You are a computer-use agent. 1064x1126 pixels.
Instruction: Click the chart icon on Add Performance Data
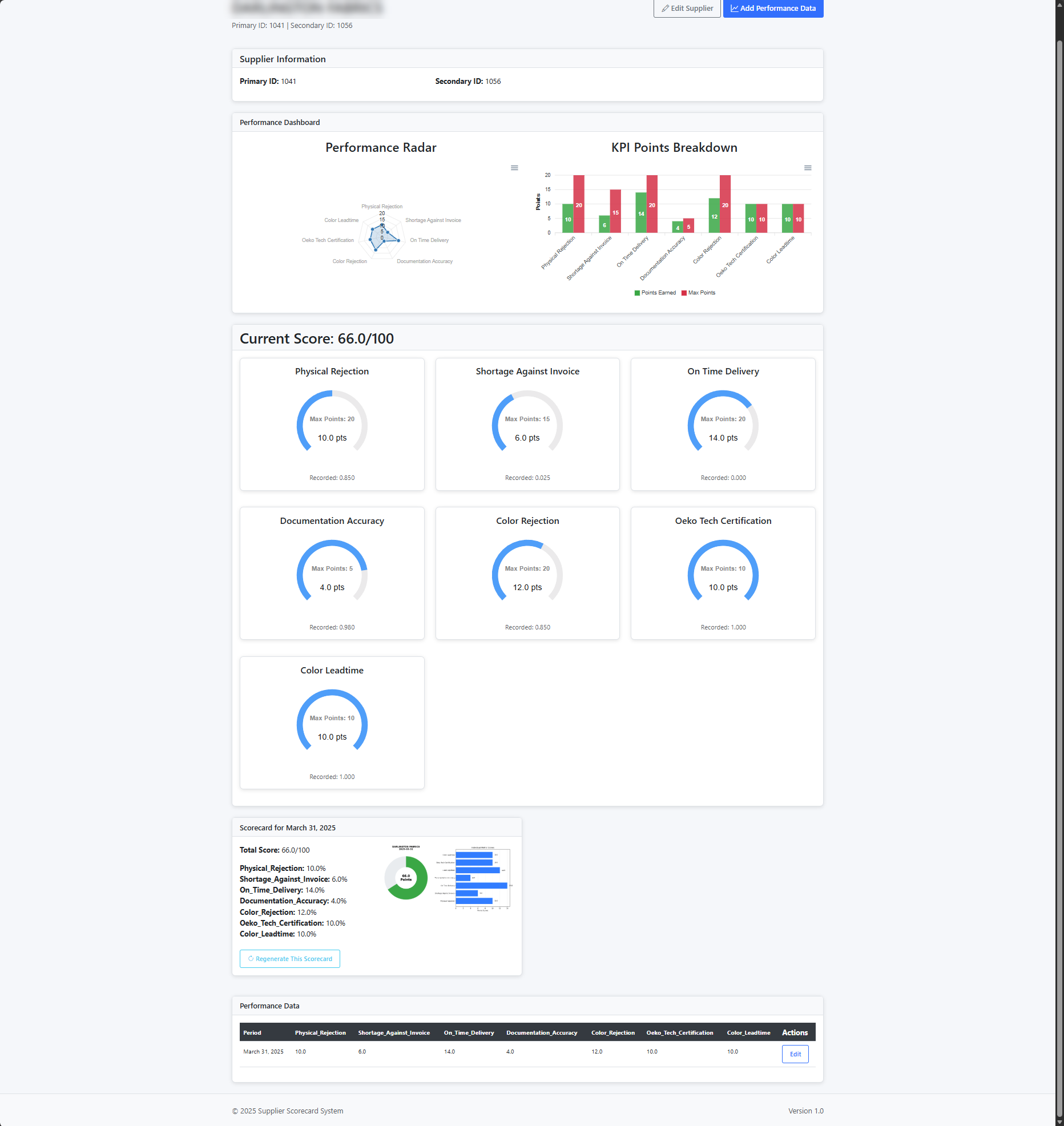(734, 9)
